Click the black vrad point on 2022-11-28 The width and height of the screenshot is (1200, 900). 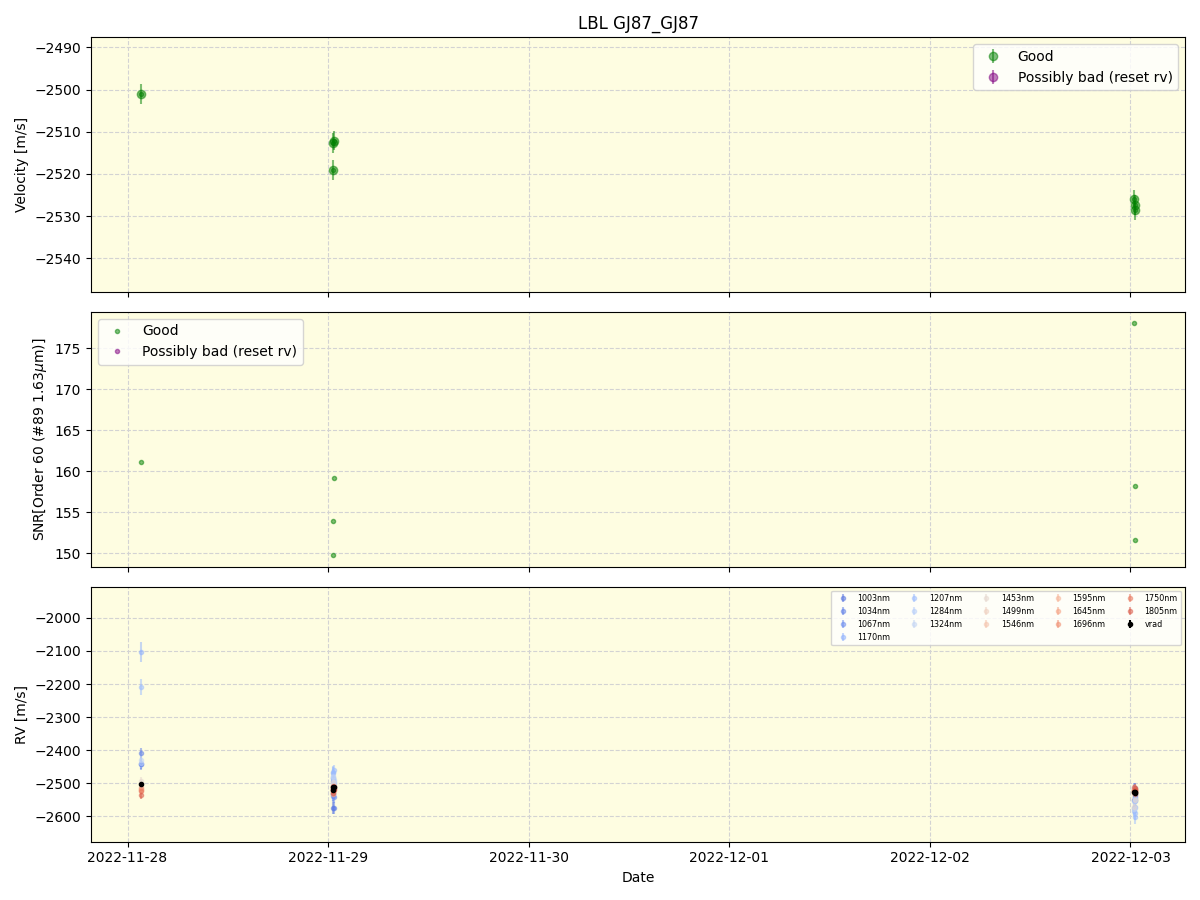tap(141, 784)
